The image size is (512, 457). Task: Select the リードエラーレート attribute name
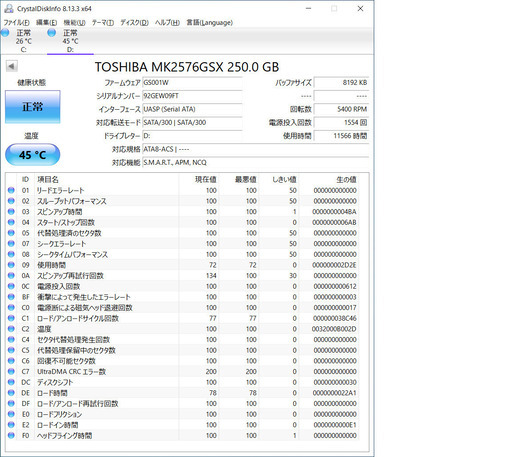coord(61,190)
